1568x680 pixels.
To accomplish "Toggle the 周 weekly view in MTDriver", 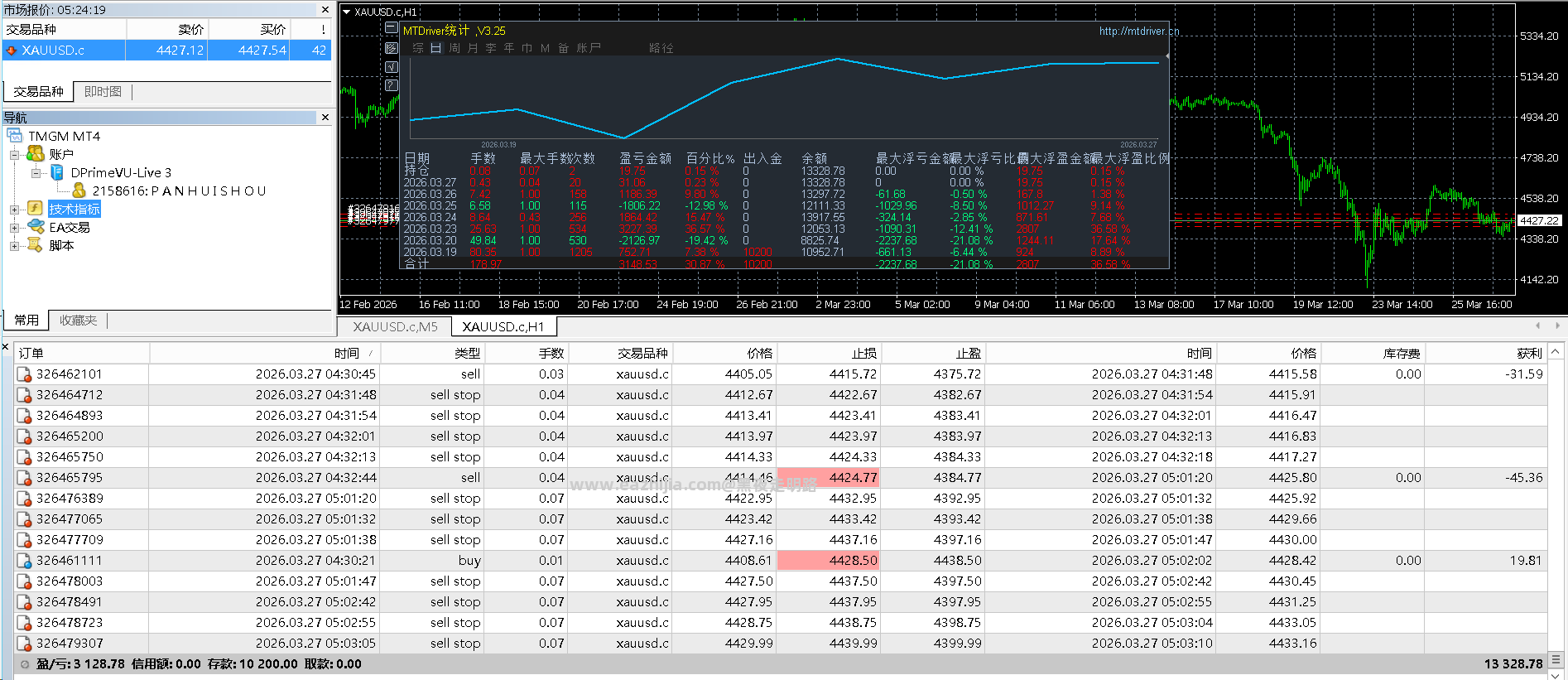I will (x=455, y=48).
